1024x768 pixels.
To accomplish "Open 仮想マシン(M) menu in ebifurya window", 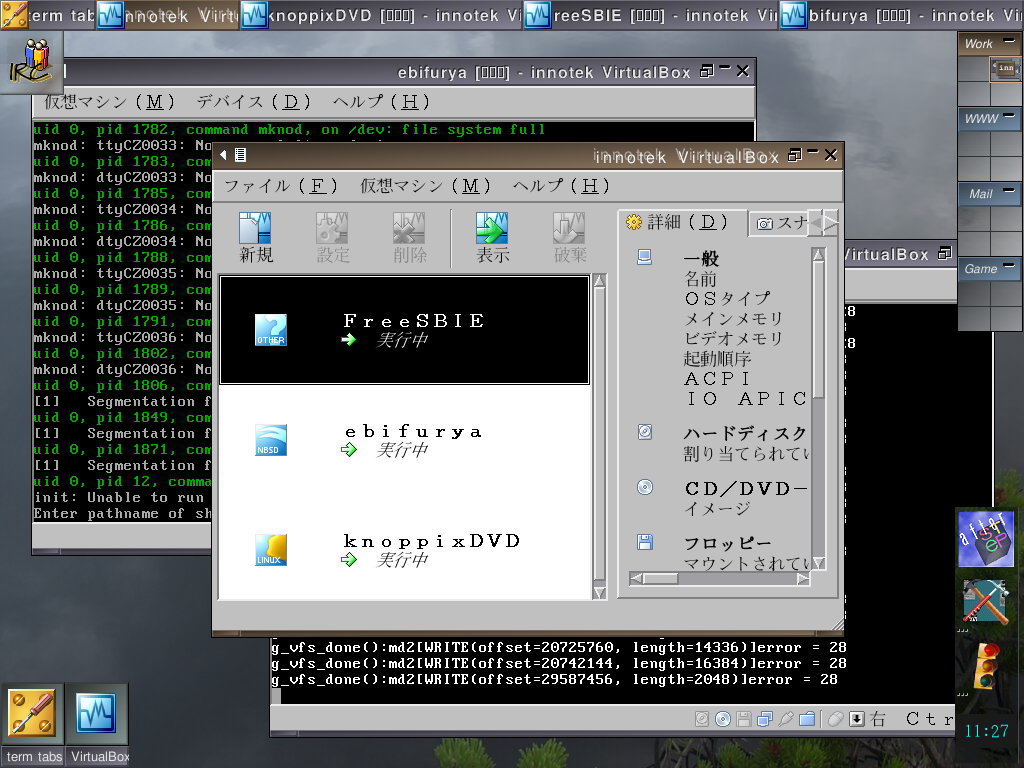I will [x=110, y=102].
